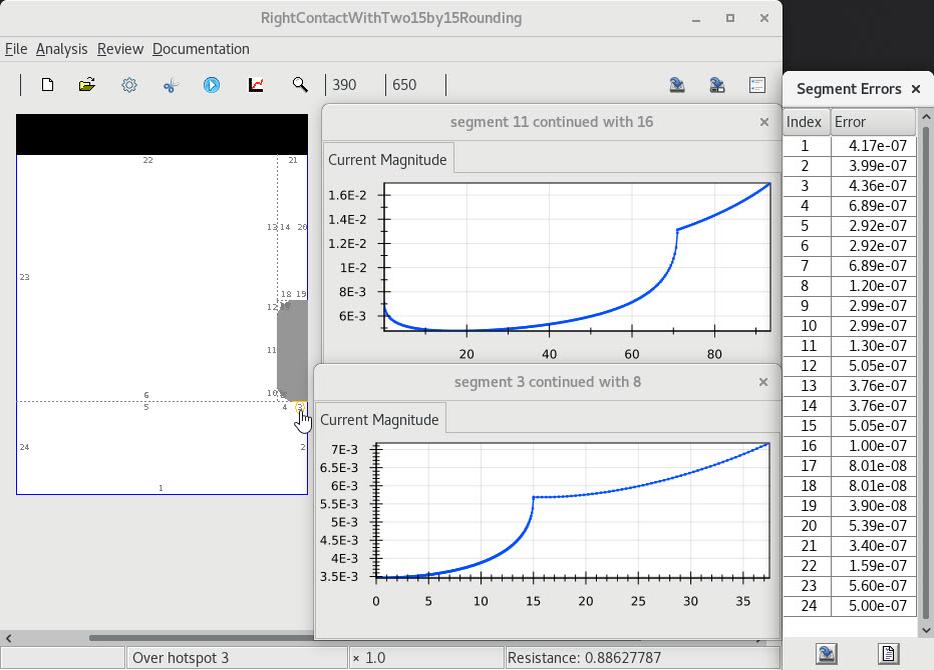934x670 pixels.
Task: Select the Current Magnitude tab in segment 3 panel
Action: pos(379,420)
